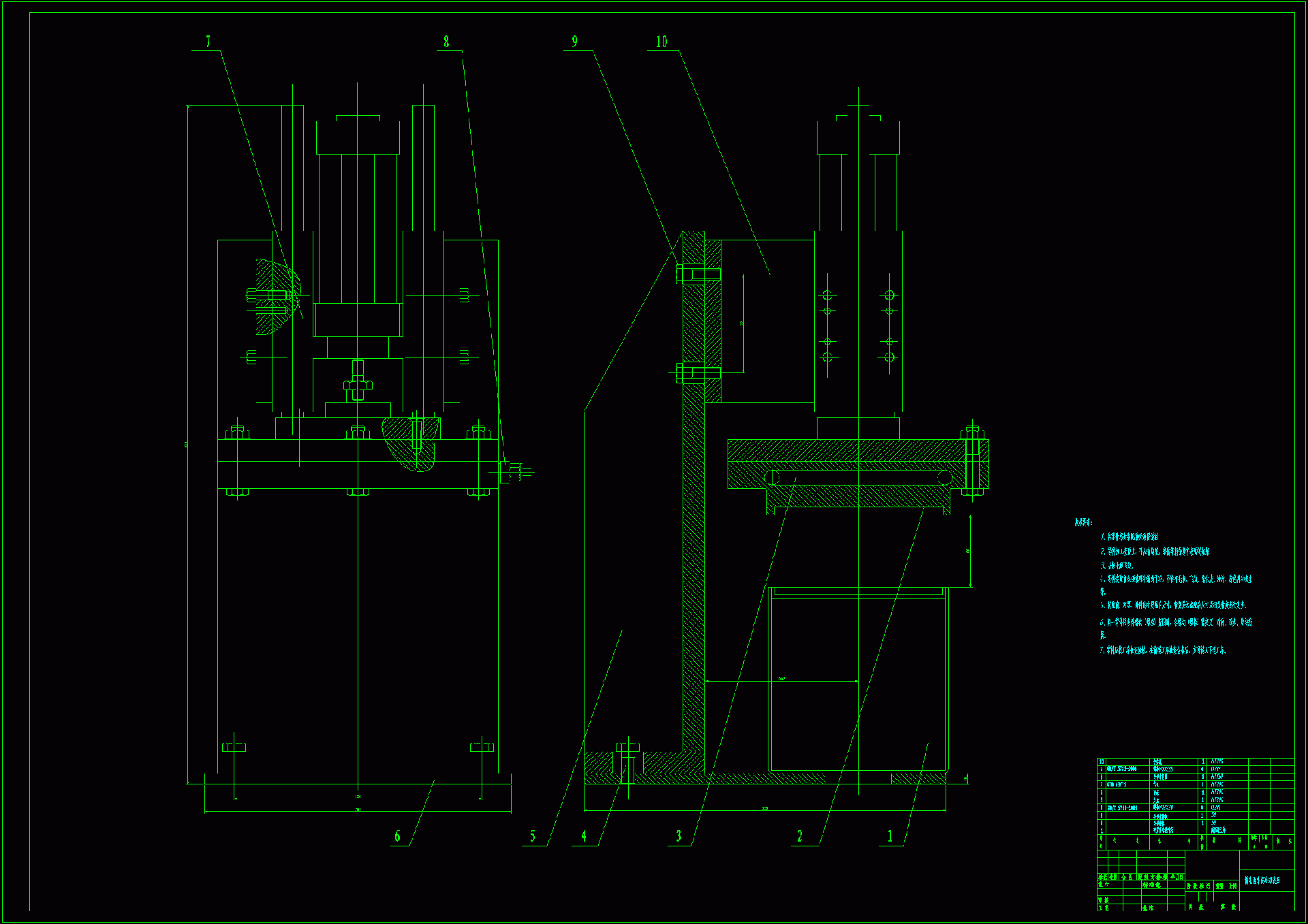Select the hex nut at left view center
This screenshot has height=924, width=1308.
coord(358,385)
